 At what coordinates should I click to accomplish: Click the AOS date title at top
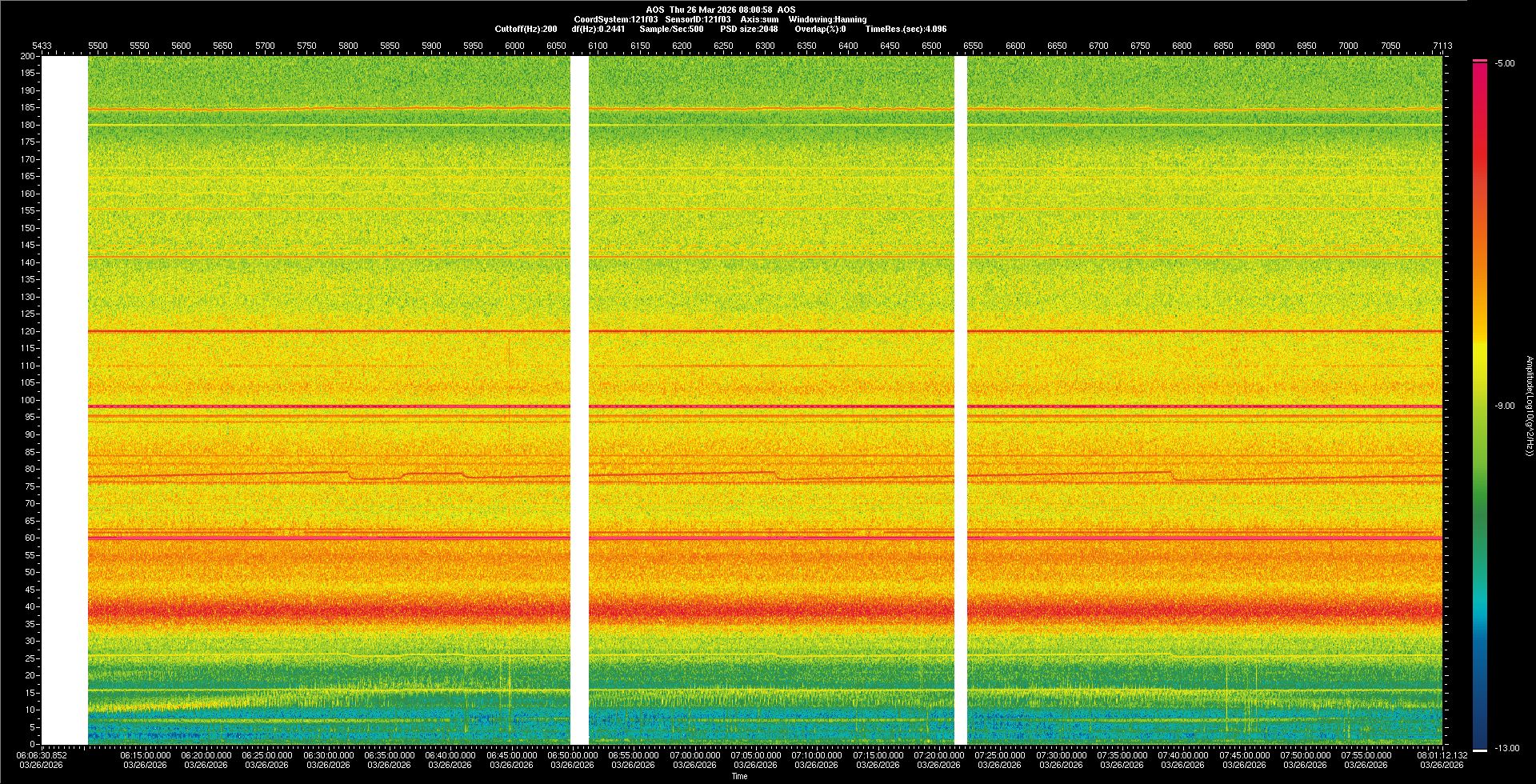click(720, 10)
